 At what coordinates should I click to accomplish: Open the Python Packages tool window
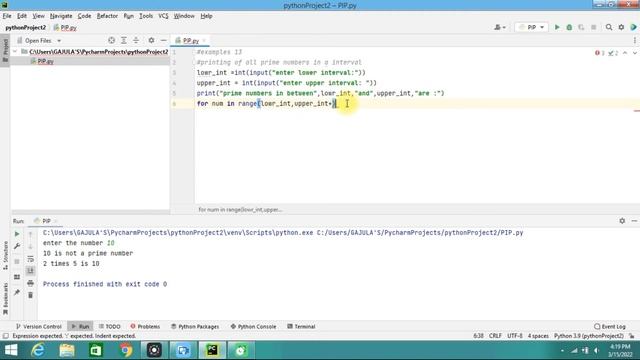pyautogui.click(x=195, y=327)
